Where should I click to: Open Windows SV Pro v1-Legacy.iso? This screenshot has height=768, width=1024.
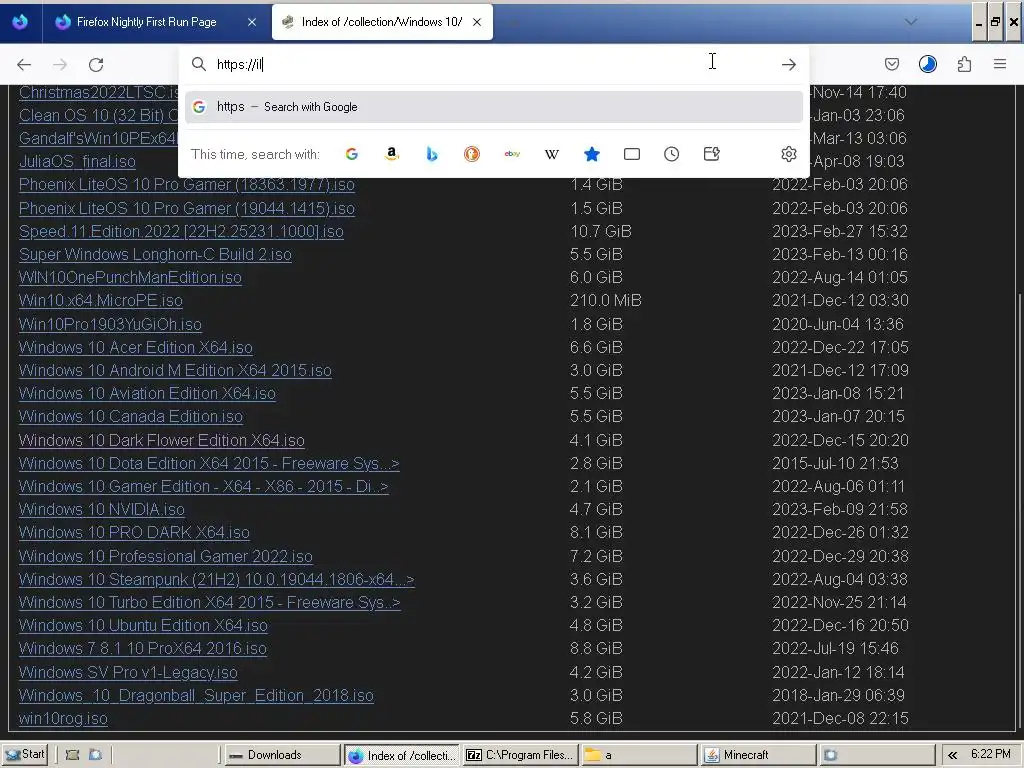128,673
